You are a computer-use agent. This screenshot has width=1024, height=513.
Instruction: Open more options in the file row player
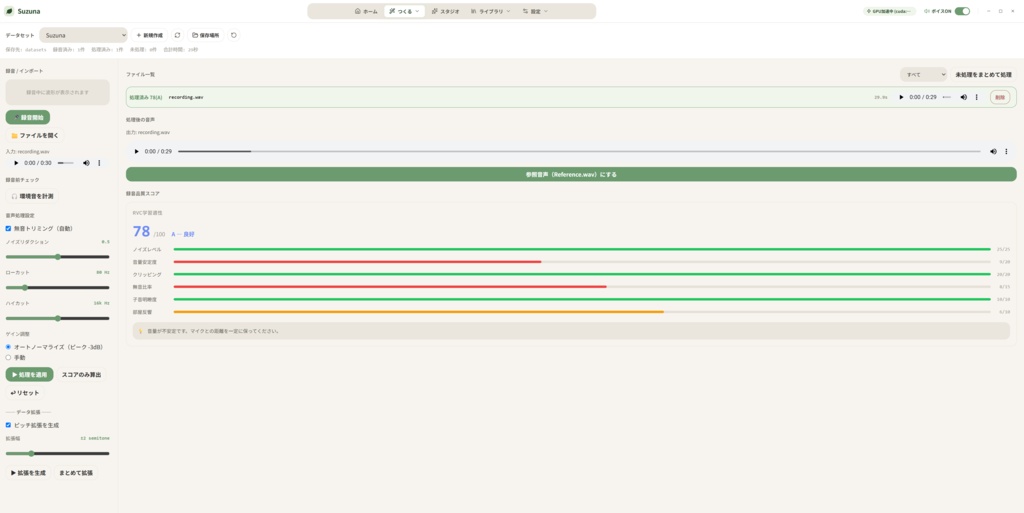pyautogui.click(x=976, y=97)
